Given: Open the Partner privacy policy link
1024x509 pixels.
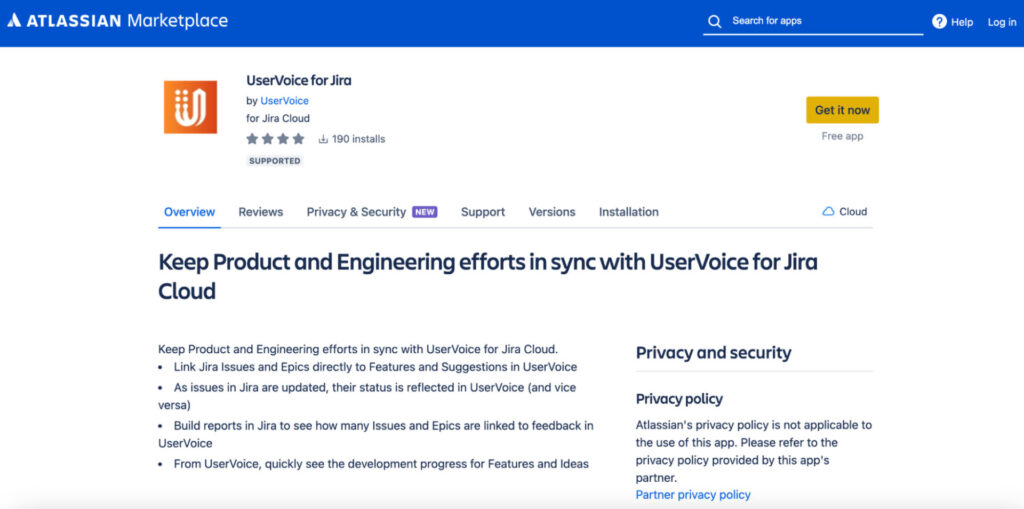Looking at the screenshot, I should [x=693, y=495].
